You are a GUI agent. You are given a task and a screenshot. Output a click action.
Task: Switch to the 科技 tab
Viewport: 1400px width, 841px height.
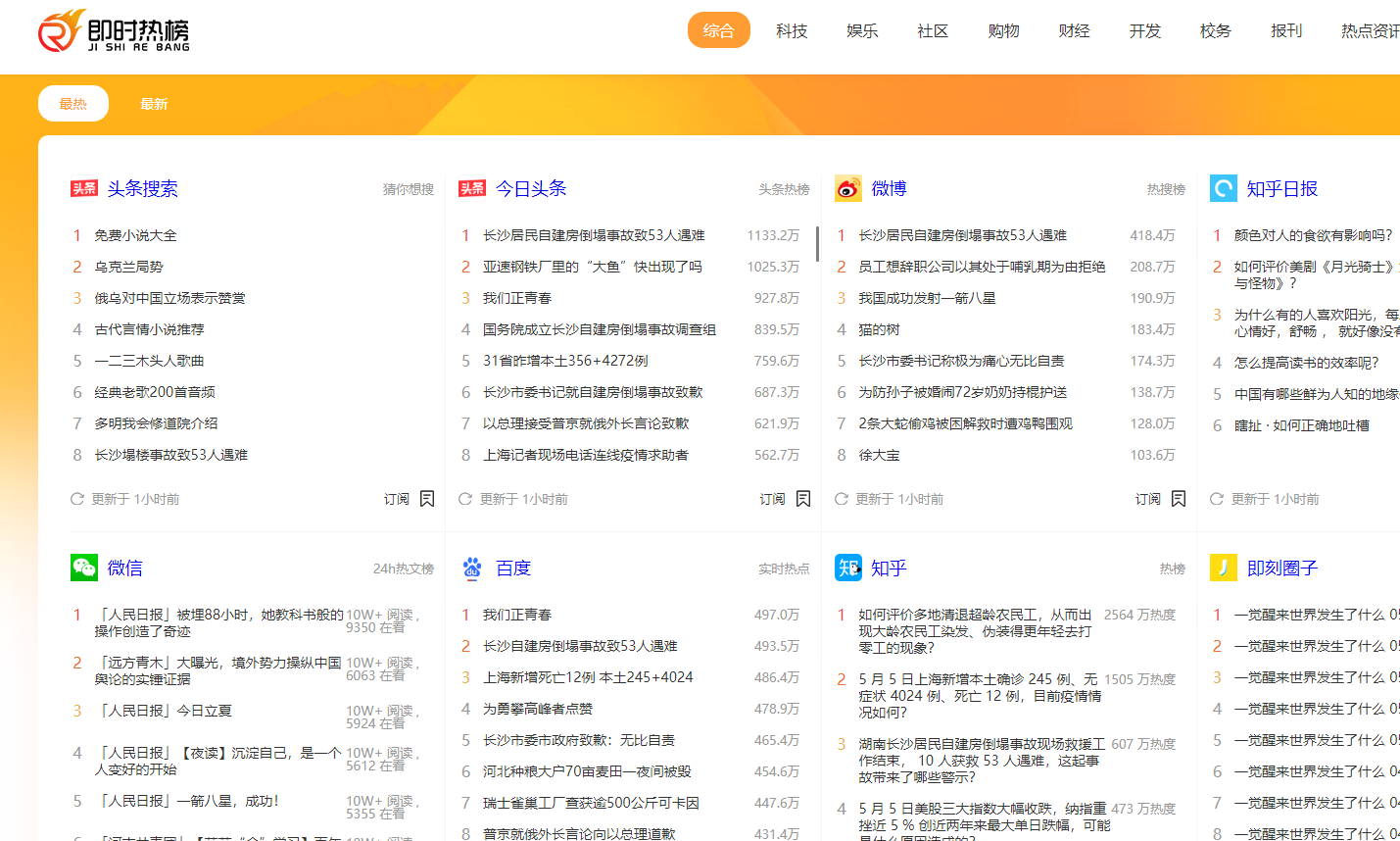[x=792, y=30]
